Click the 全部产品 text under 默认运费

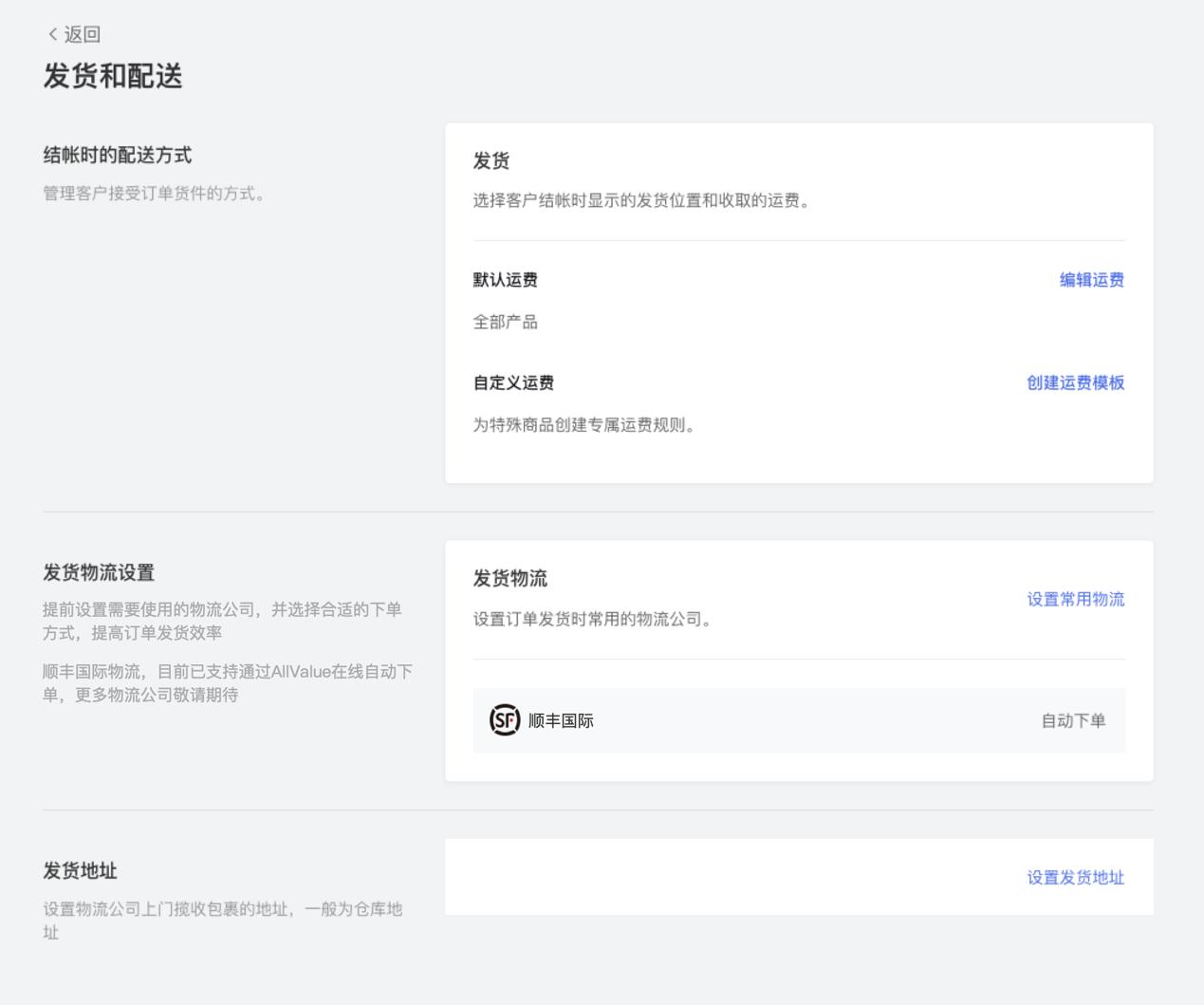pyautogui.click(x=506, y=322)
